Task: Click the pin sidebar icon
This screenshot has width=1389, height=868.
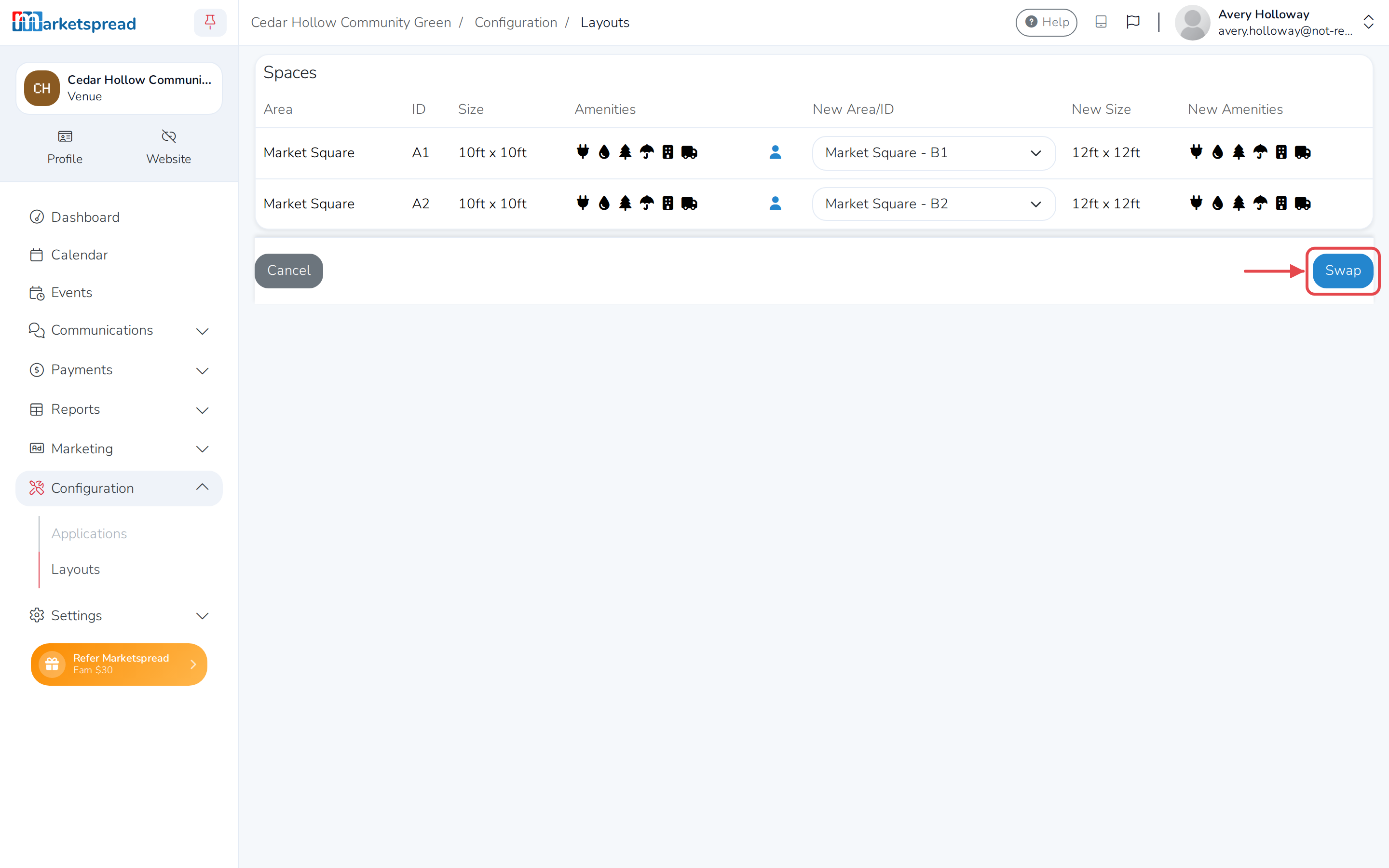Action: click(x=210, y=22)
